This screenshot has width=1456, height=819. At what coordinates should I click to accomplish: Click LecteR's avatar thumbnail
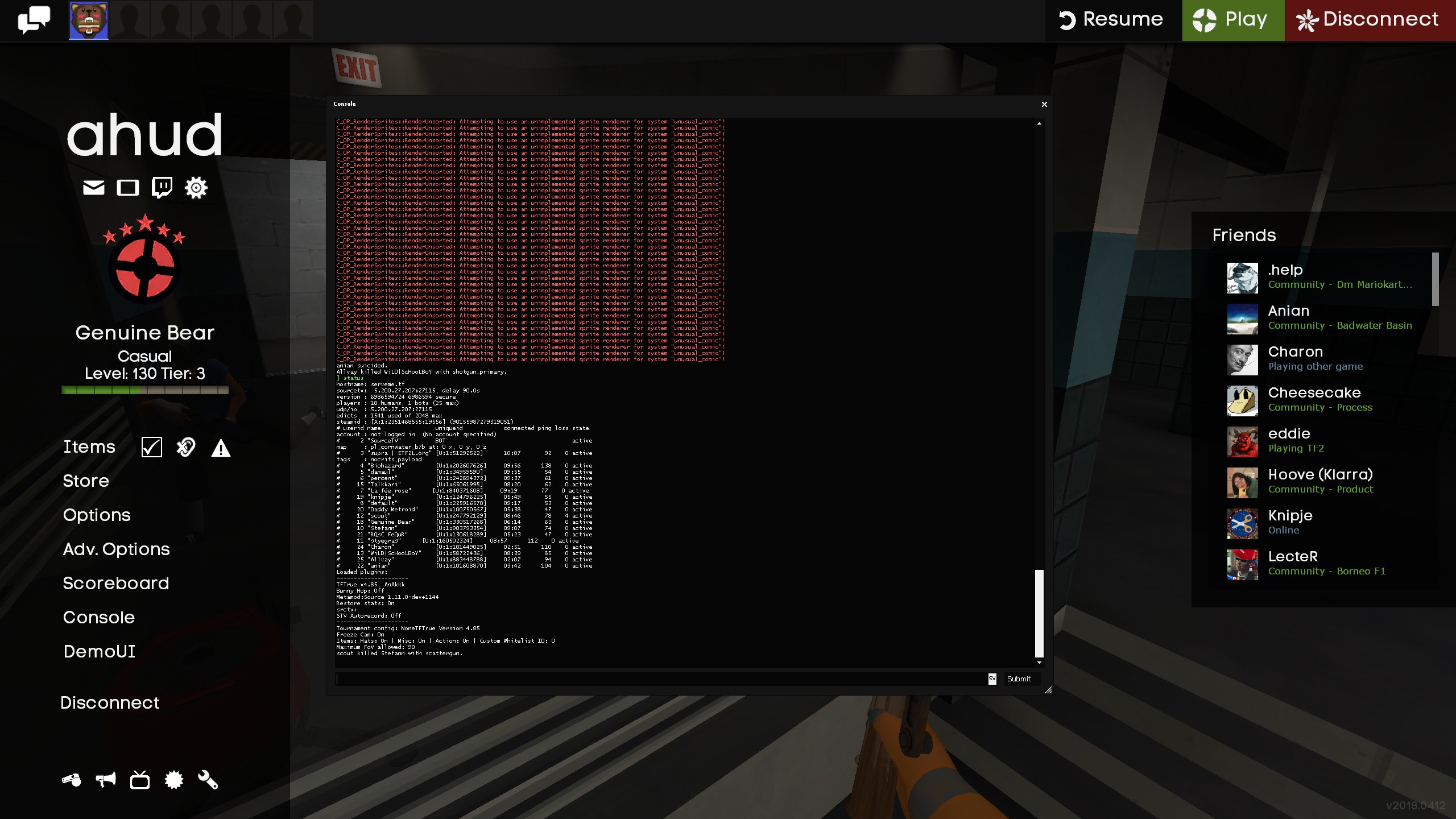point(1243,565)
